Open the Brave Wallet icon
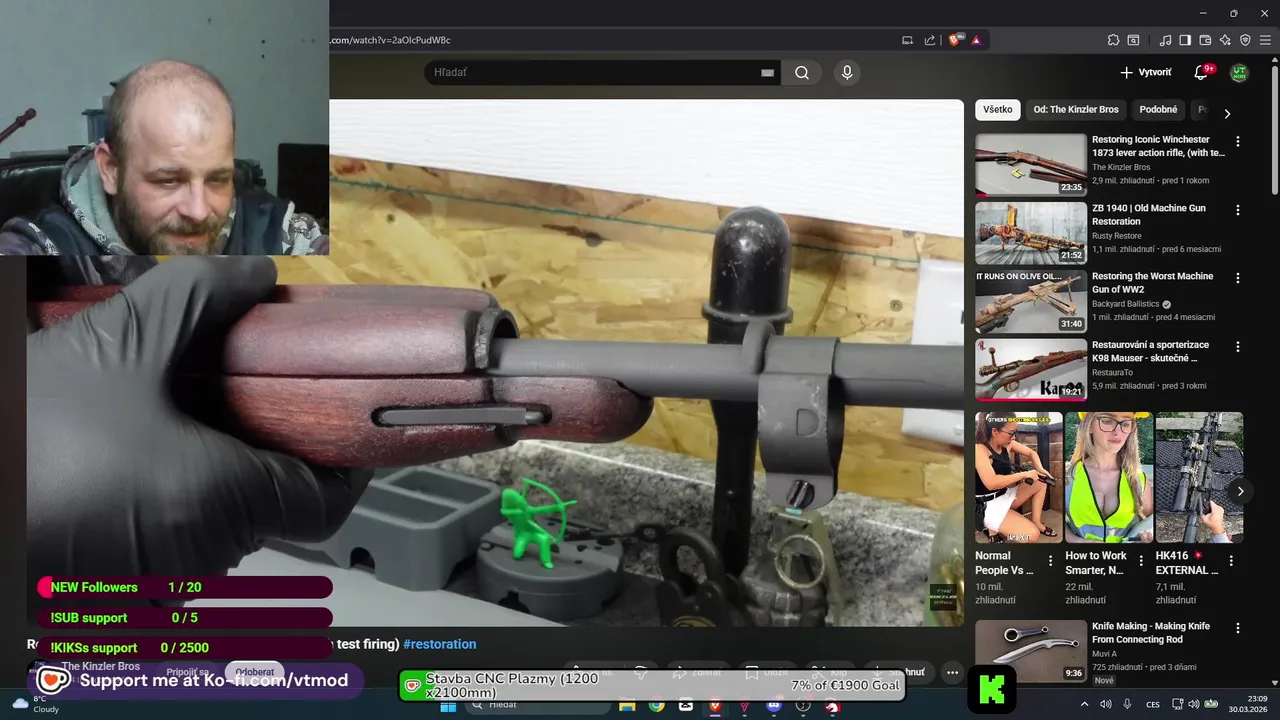This screenshot has height=720, width=1280. point(1205,40)
